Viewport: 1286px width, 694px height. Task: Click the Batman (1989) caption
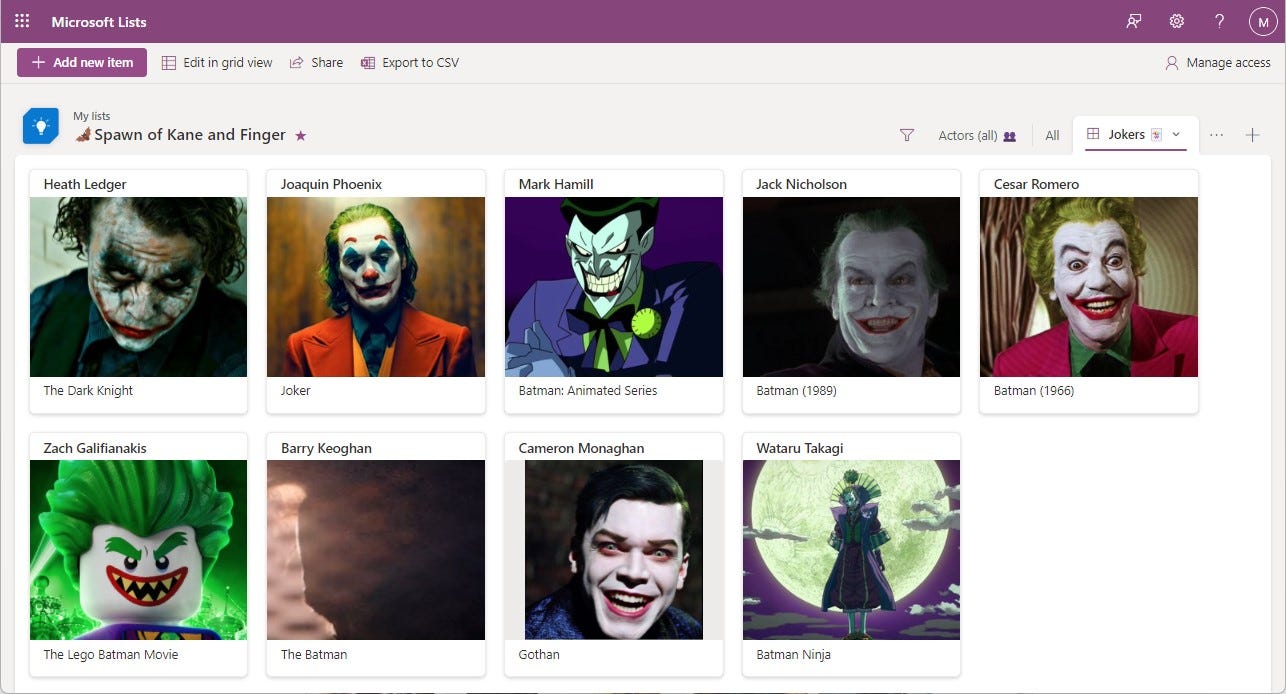(x=796, y=391)
